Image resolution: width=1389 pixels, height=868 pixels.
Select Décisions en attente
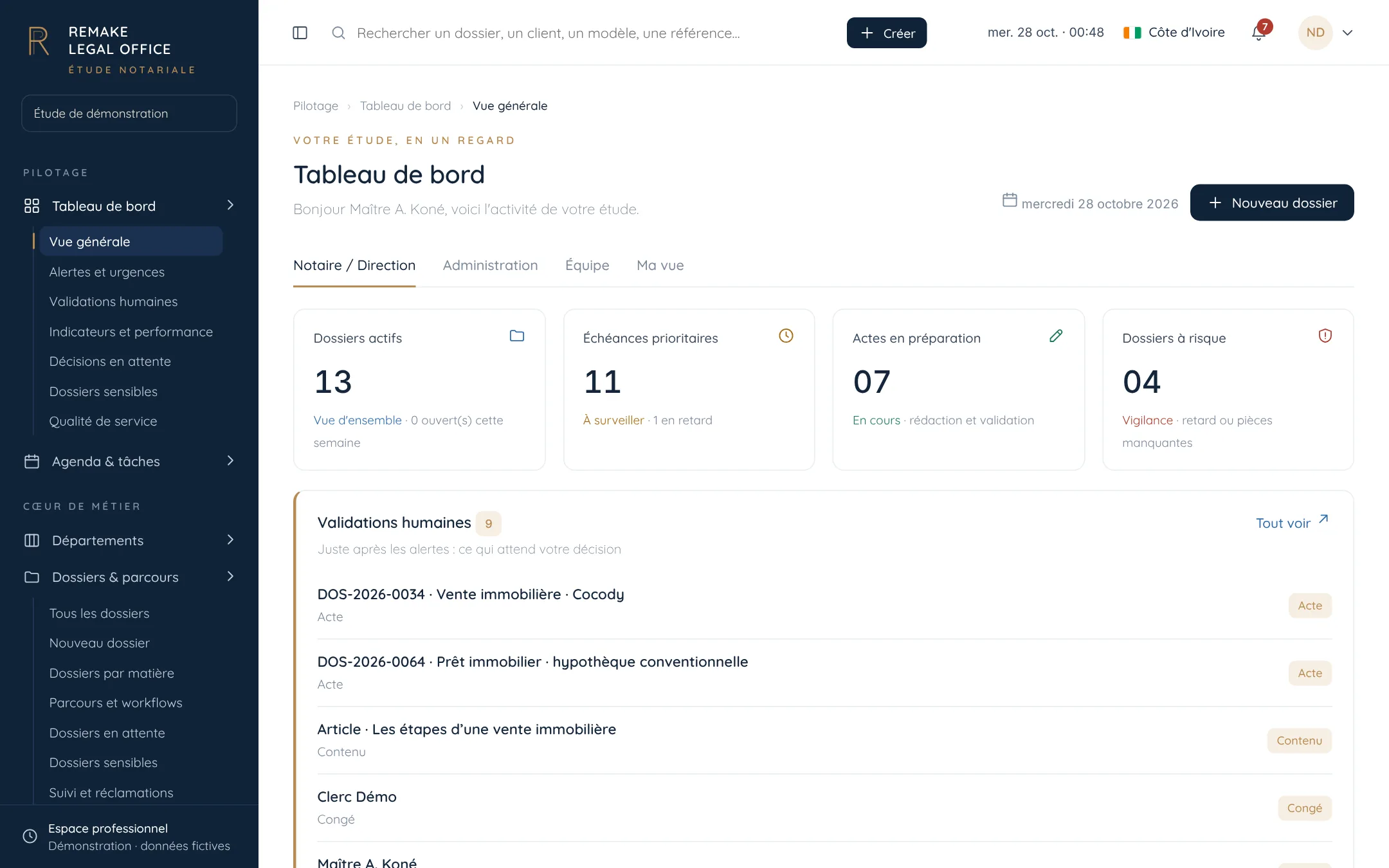[x=110, y=362]
